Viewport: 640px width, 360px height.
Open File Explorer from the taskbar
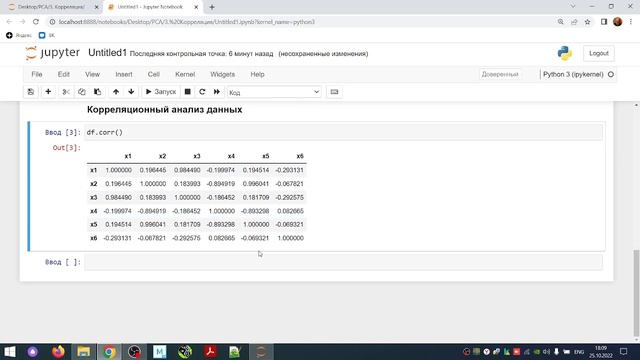tap(84, 352)
